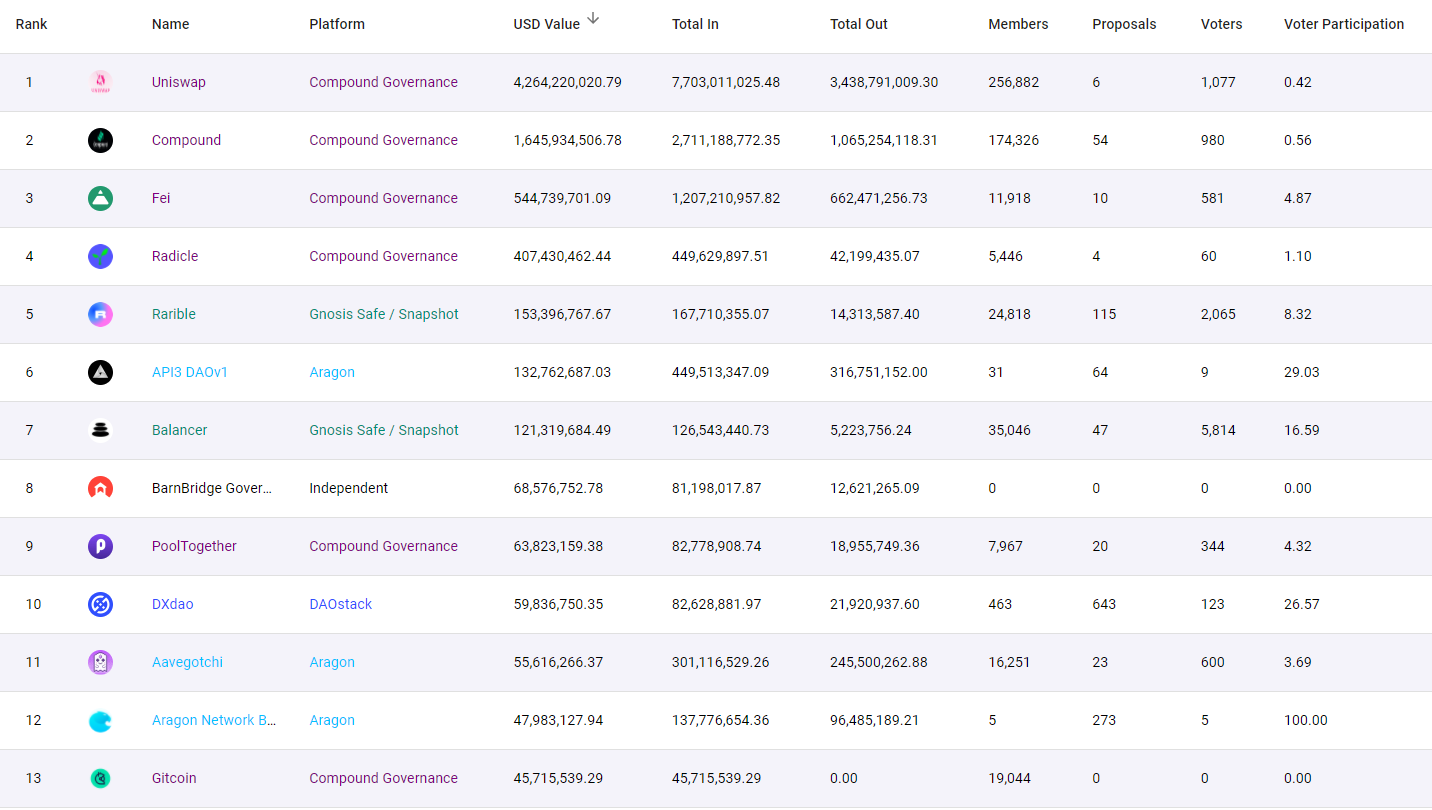
Task: Open the Balancer DAO link
Action: tap(180, 430)
